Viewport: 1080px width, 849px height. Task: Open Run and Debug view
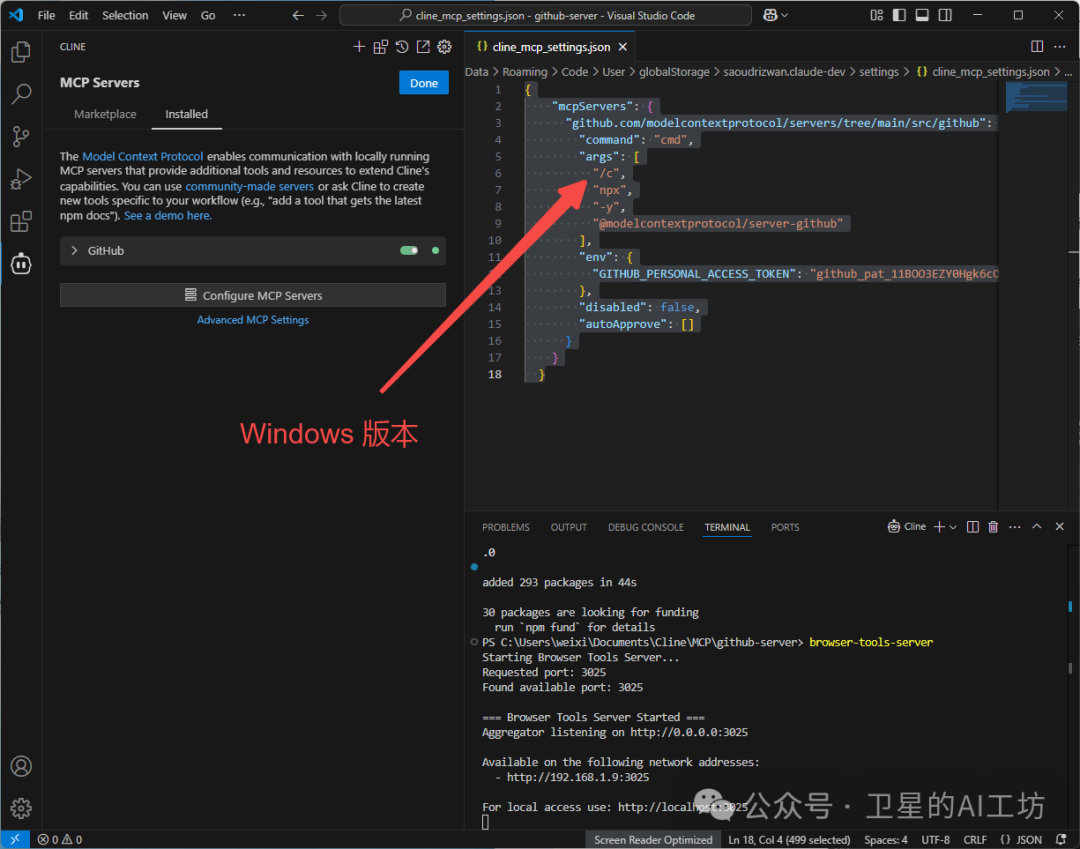pyautogui.click(x=21, y=179)
